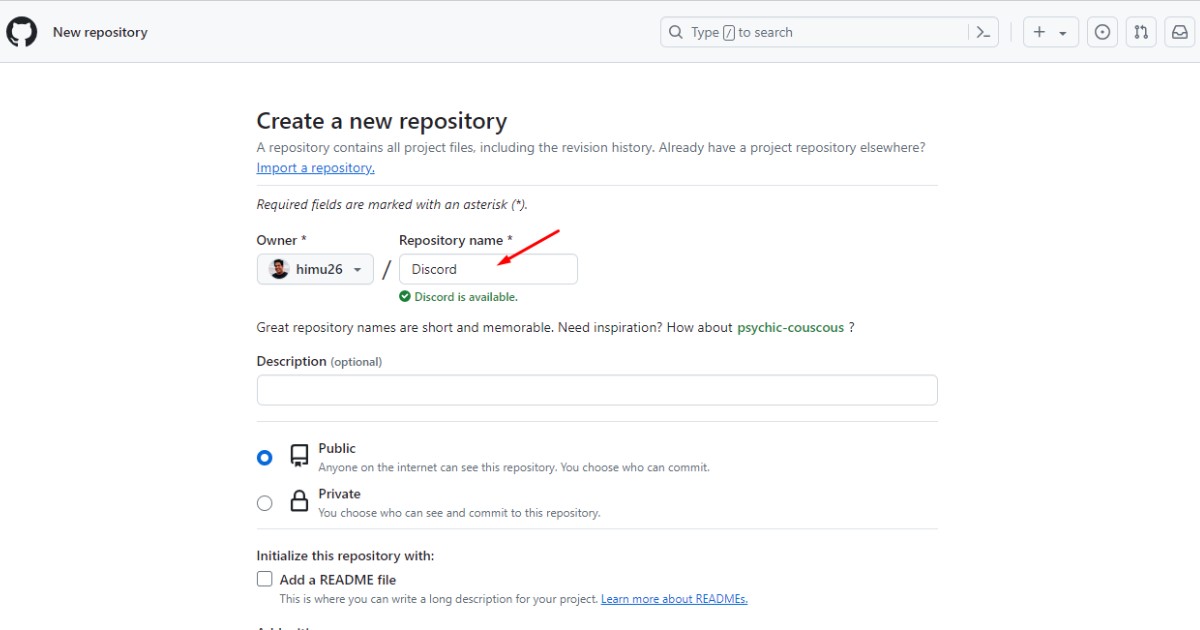Viewport: 1200px width, 630px height.
Task: Enable the Add a README file checkbox
Action: 264,579
